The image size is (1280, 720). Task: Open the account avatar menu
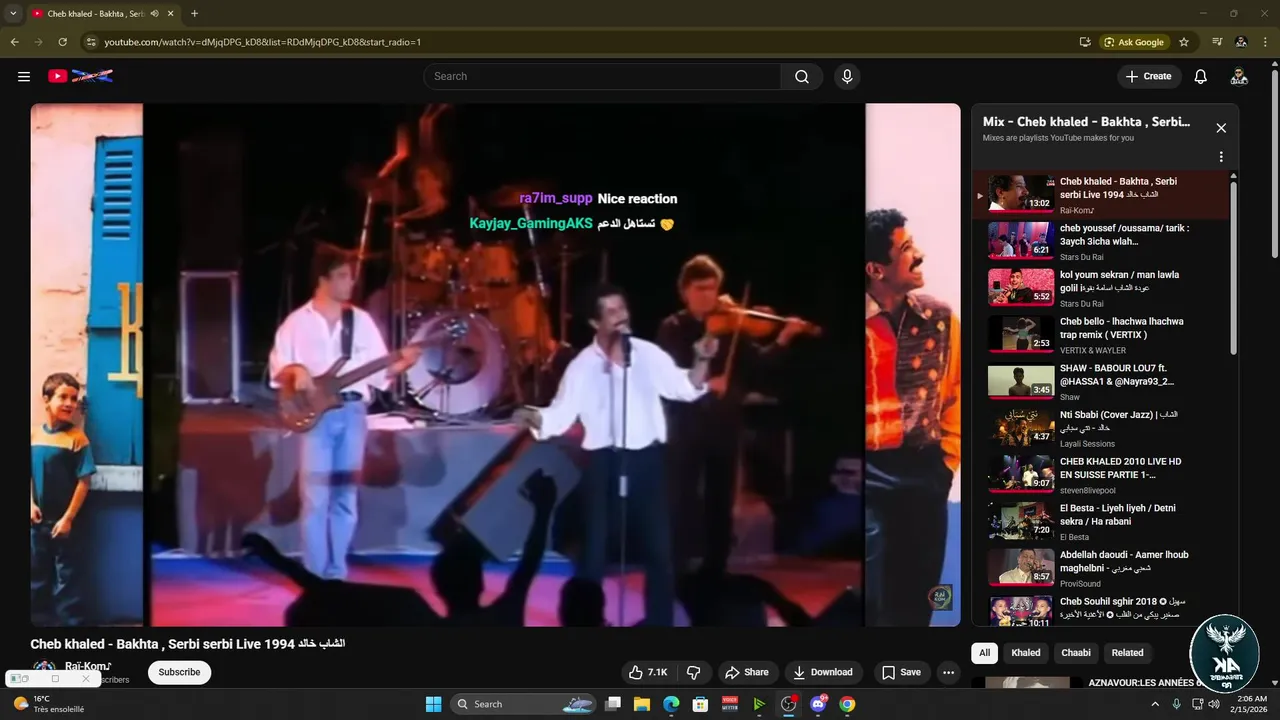point(1239,76)
